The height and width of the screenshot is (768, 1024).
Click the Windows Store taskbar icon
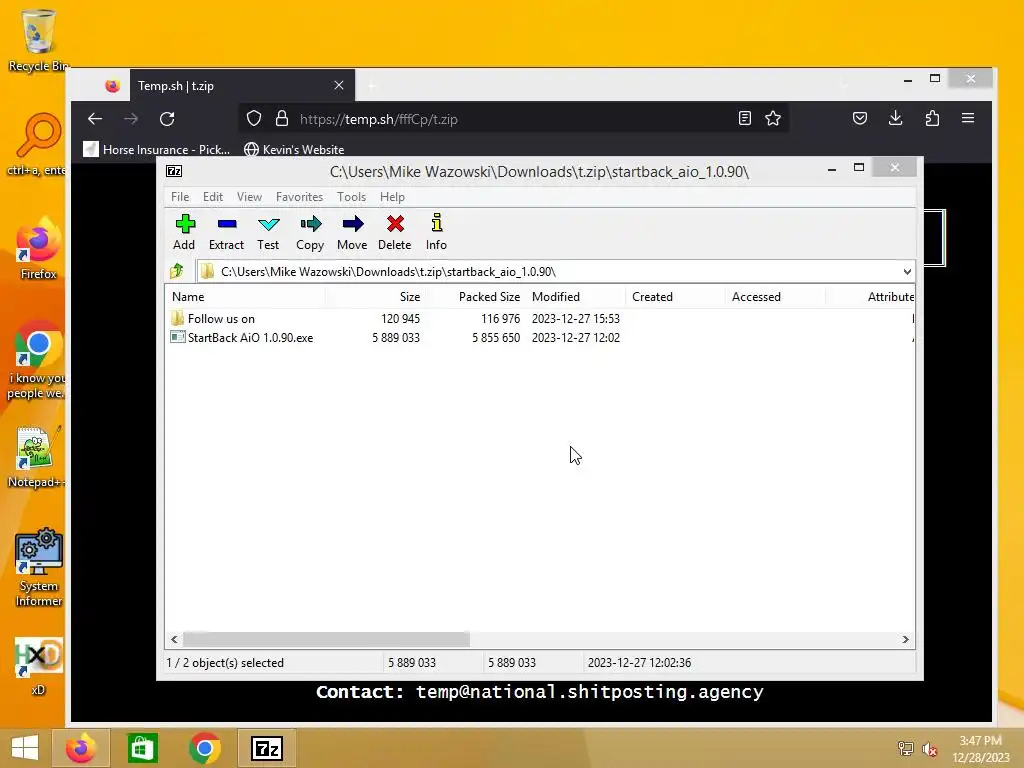point(142,748)
